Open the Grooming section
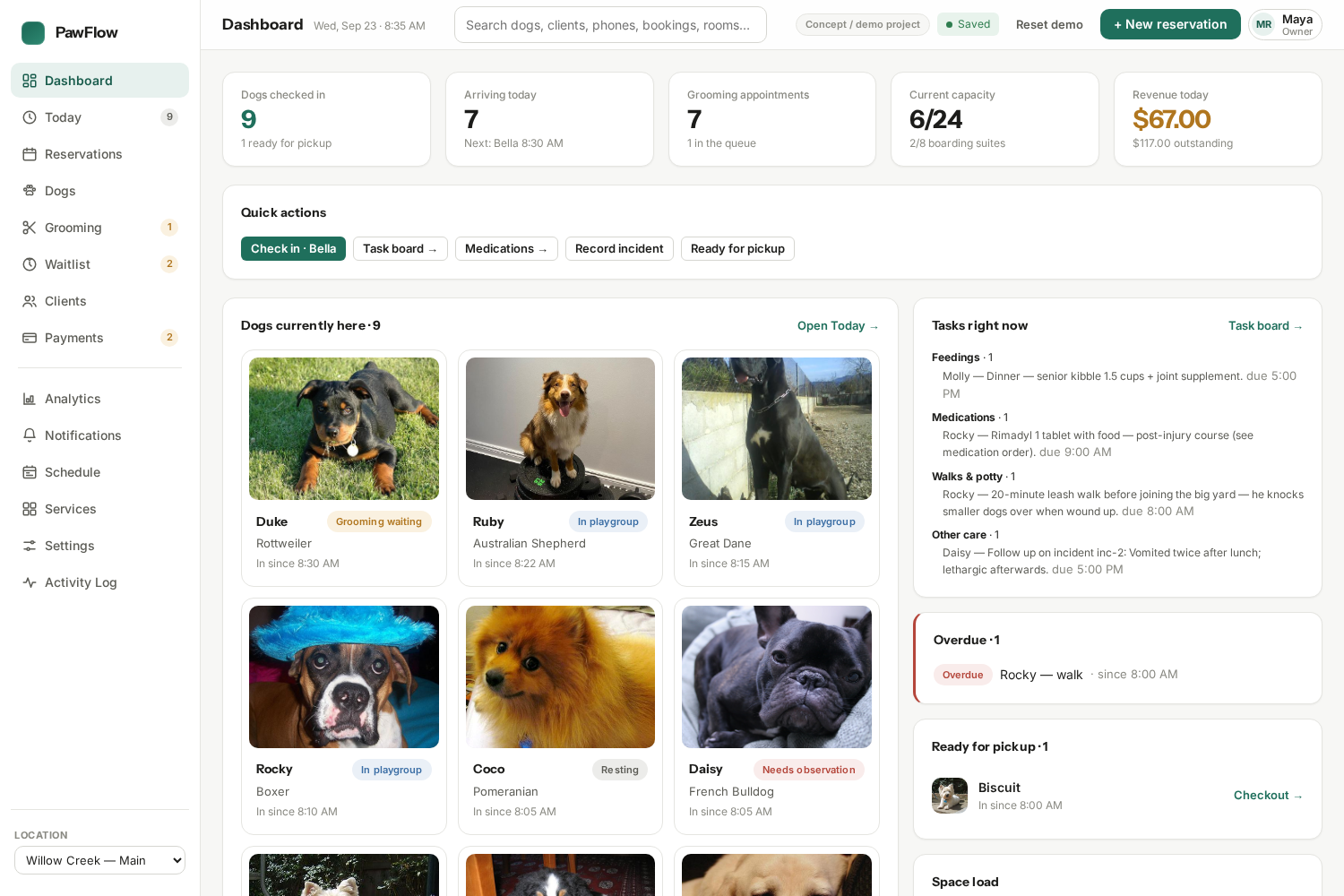Viewport: 1344px width, 896px height. point(99,228)
